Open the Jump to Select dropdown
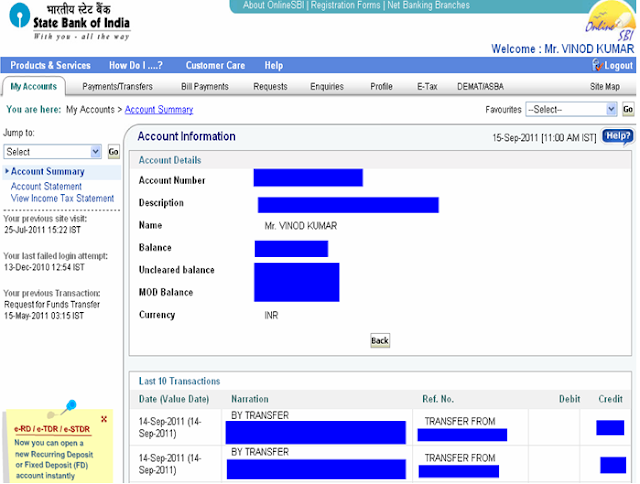The height and width of the screenshot is (484, 640). click(x=52, y=152)
